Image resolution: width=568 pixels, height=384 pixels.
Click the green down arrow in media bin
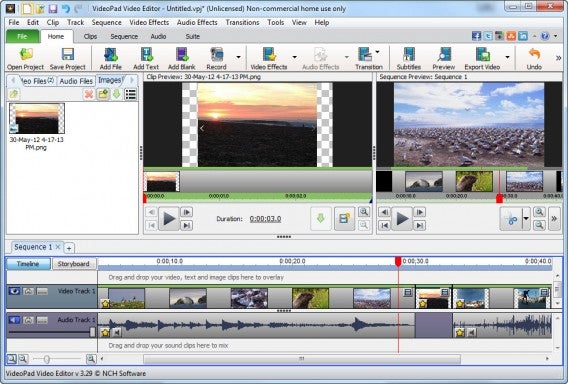click(116, 94)
